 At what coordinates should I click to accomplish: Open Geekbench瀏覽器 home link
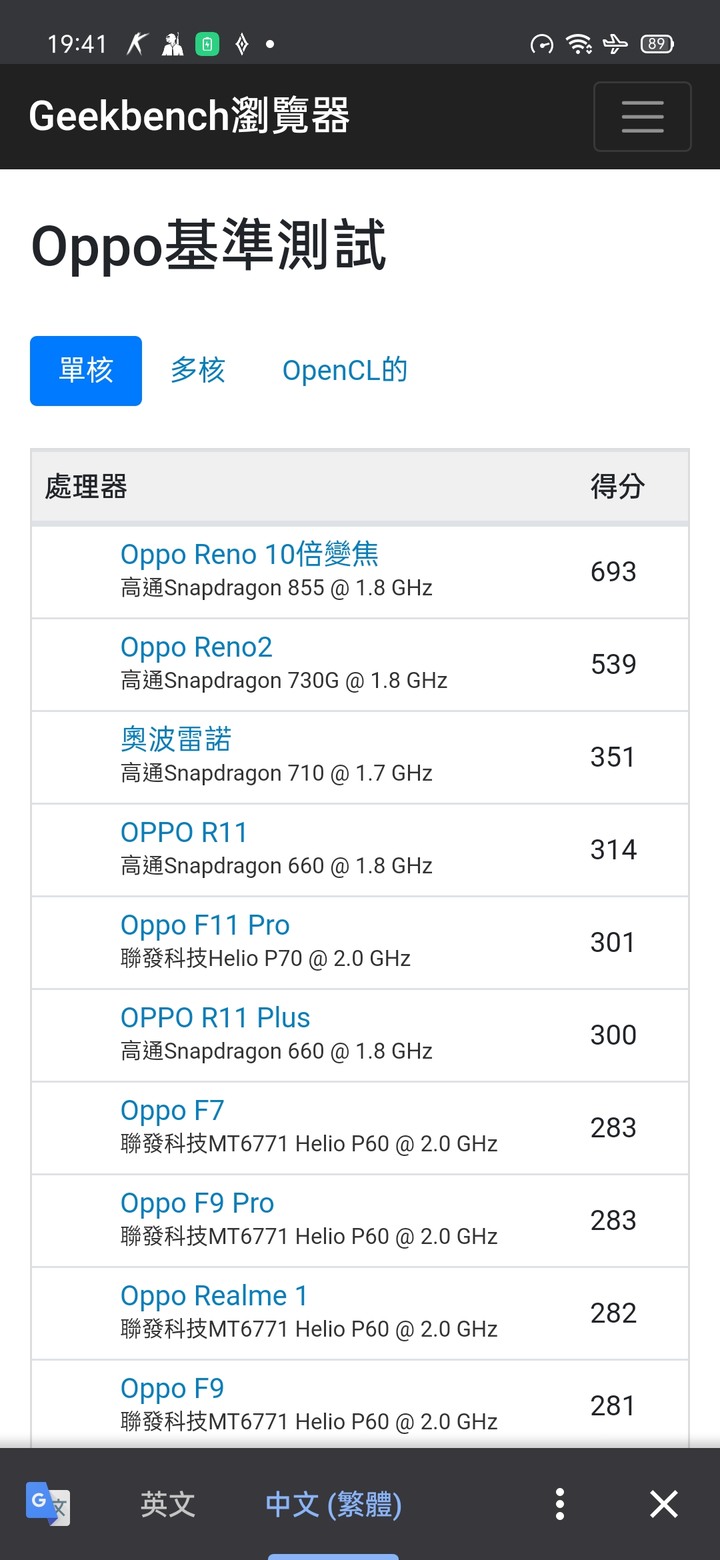coord(190,117)
